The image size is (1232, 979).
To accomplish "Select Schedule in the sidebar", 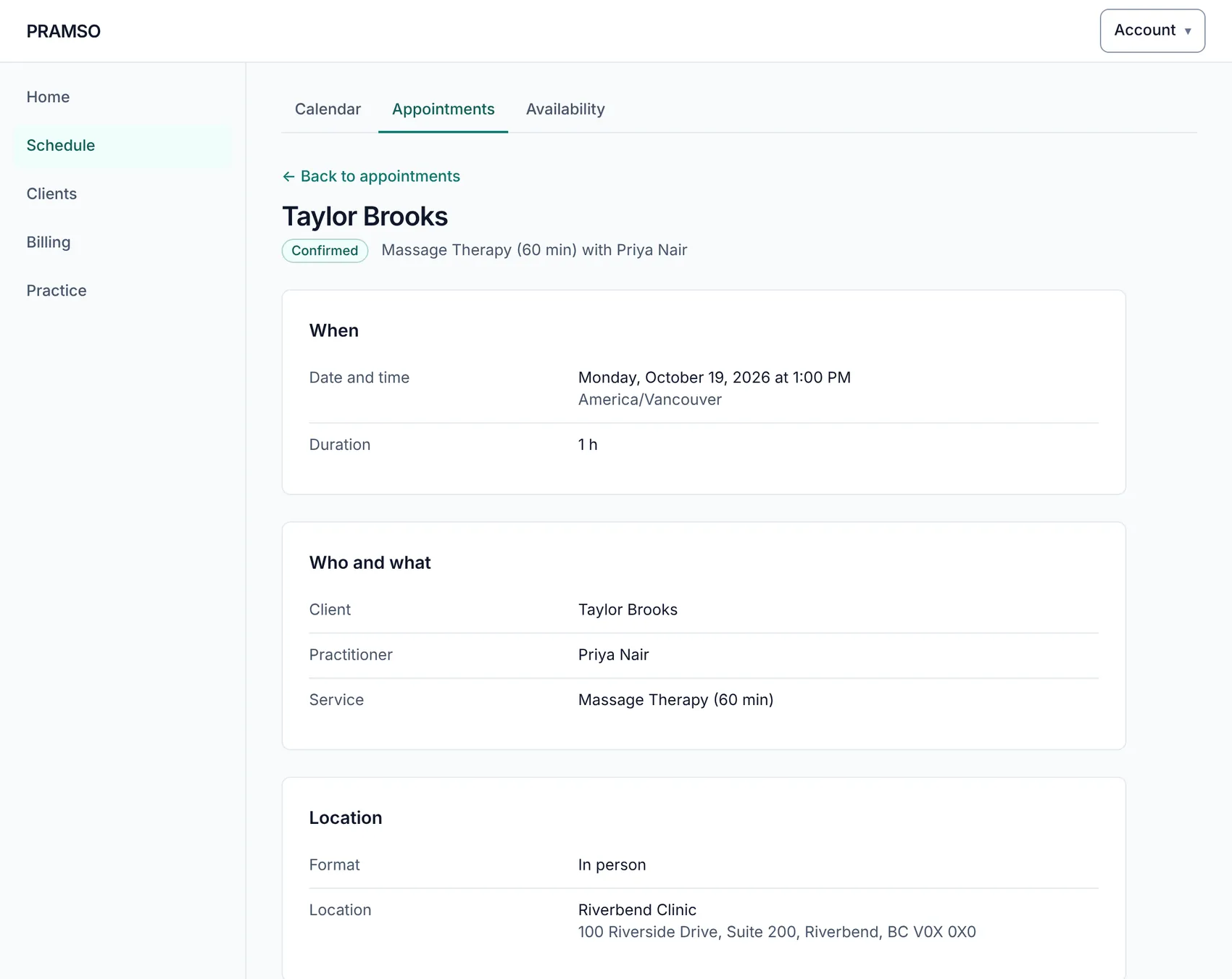I will [122, 146].
